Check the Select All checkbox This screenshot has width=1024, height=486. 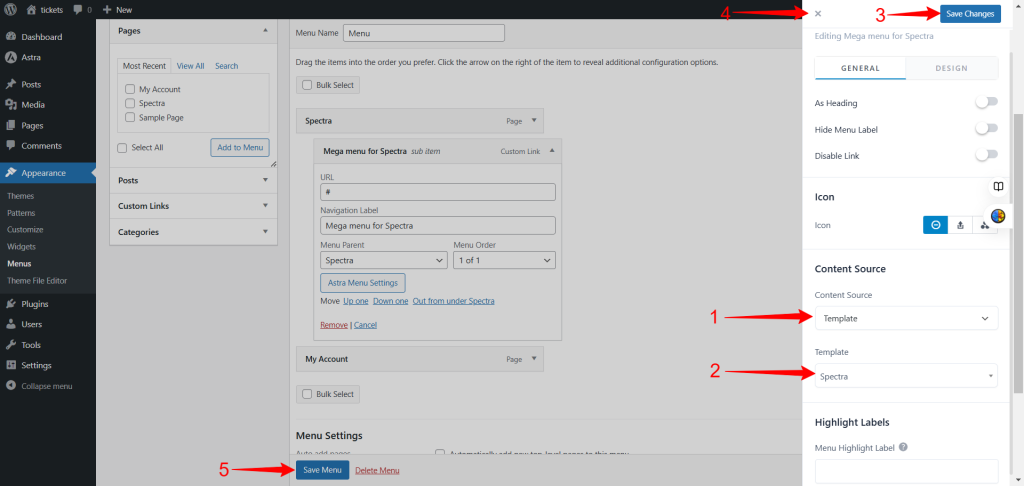(122, 148)
